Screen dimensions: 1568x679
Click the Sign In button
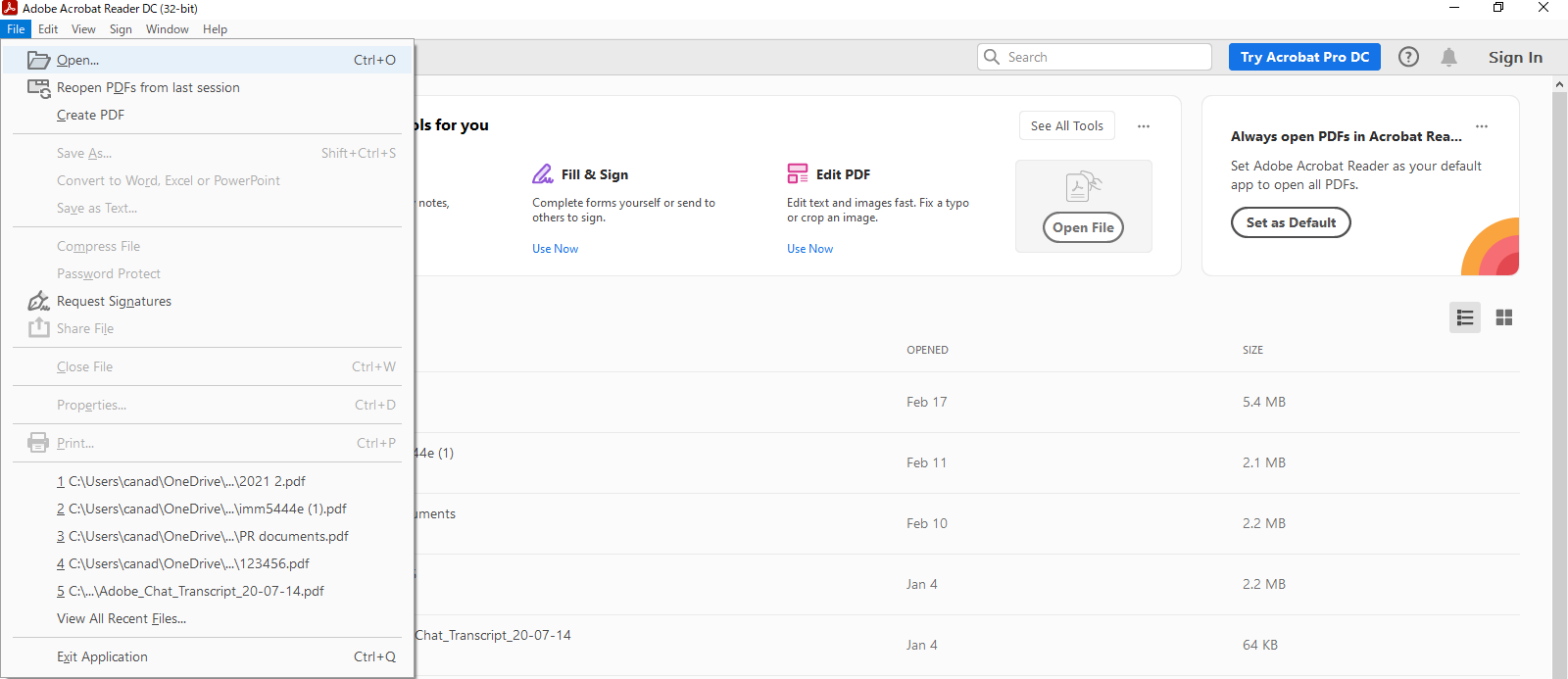pyautogui.click(x=1515, y=57)
